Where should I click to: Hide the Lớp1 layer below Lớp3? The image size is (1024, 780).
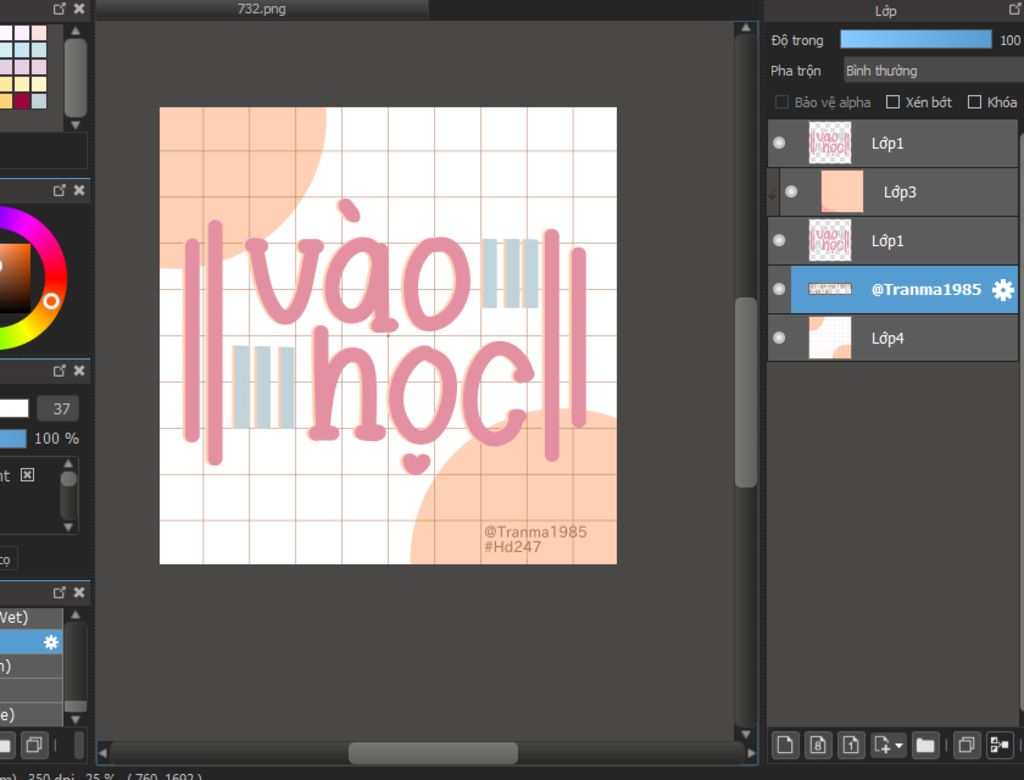pos(779,240)
